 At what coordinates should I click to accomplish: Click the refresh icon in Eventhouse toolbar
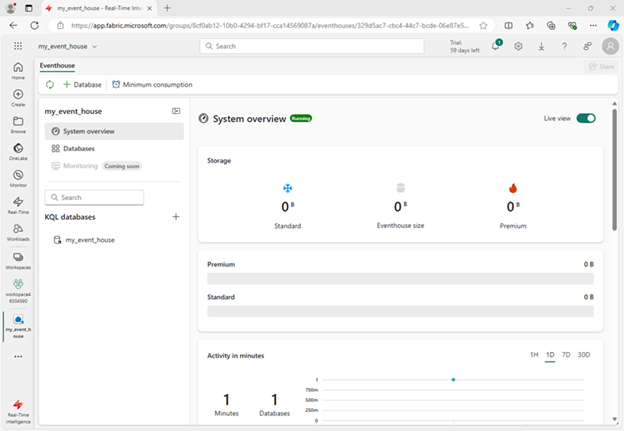click(49, 85)
